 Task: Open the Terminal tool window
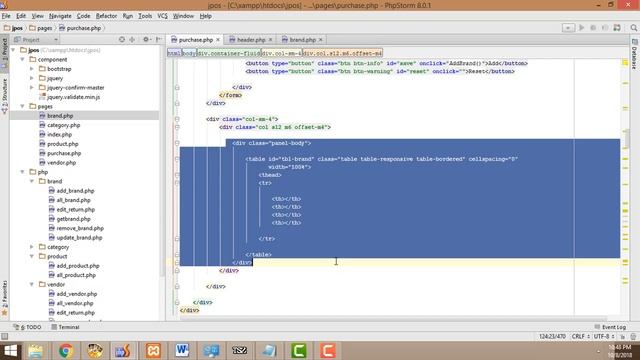pyautogui.click(x=65, y=327)
